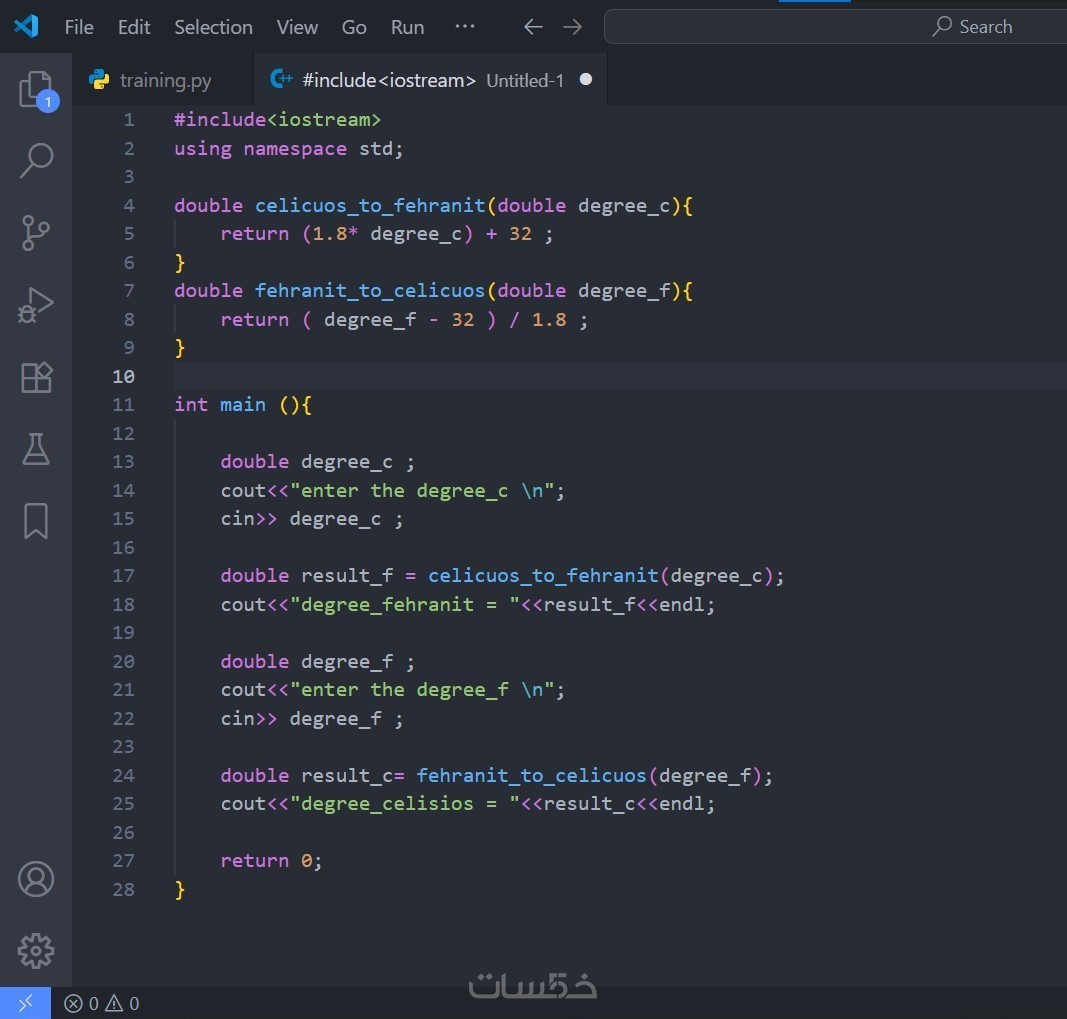1067x1019 pixels.
Task: Click 'return ( degree_f - 32 ) / 1.8' line
Action: [x=404, y=319]
